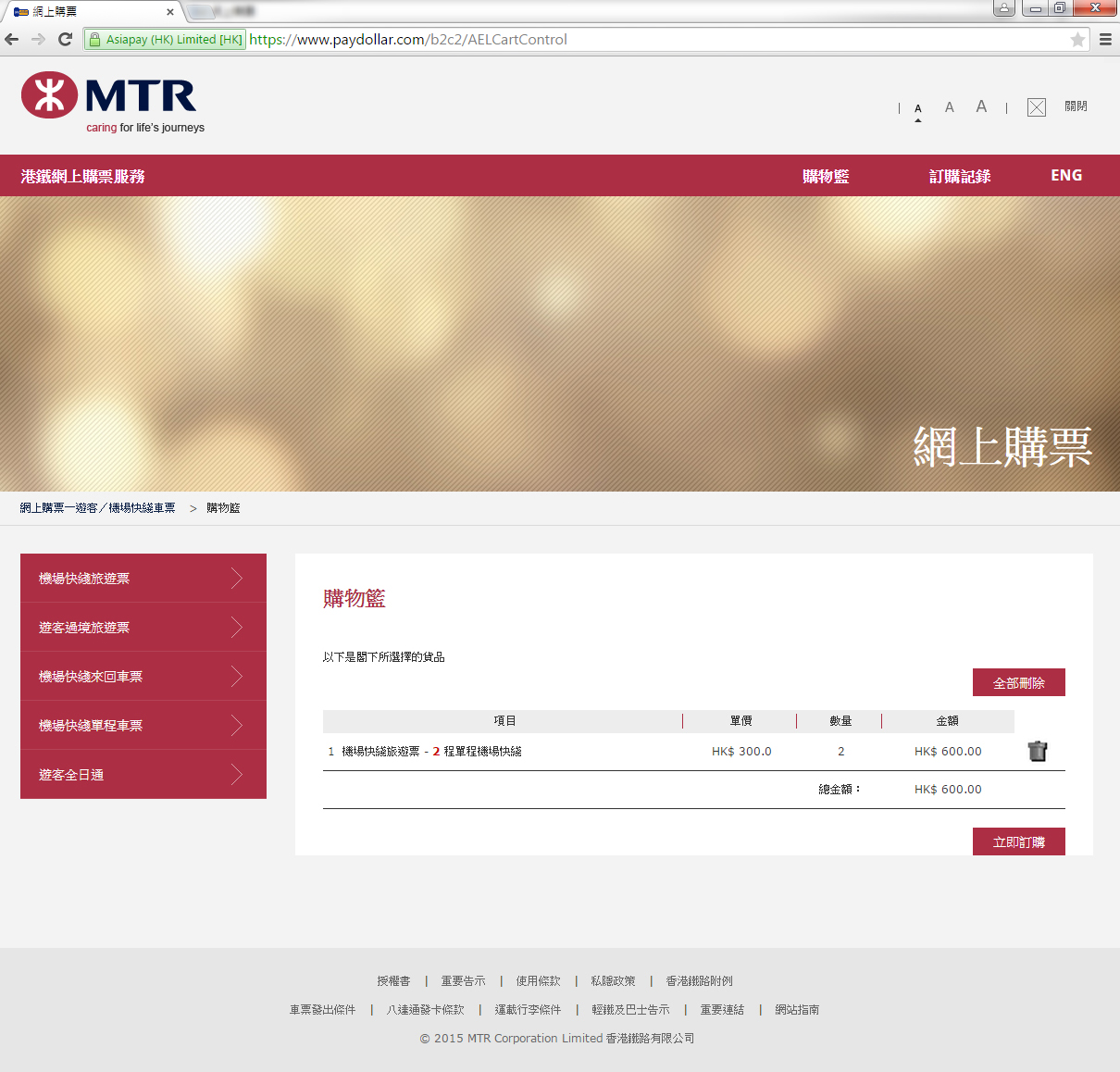
Task: Open the 授權書 footer link
Action: pos(393,980)
